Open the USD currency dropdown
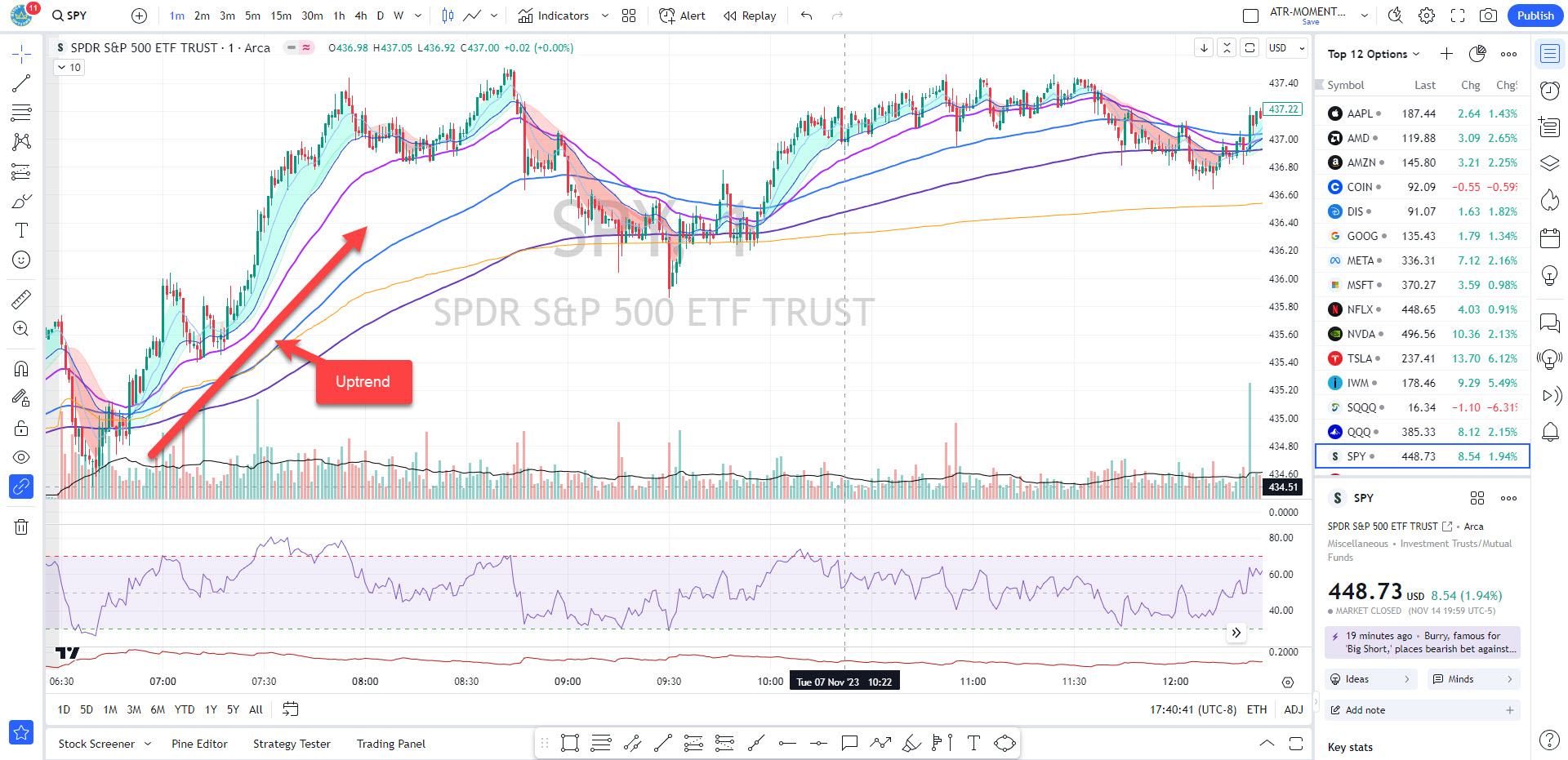The height and width of the screenshot is (760, 1568). point(1286,48)
